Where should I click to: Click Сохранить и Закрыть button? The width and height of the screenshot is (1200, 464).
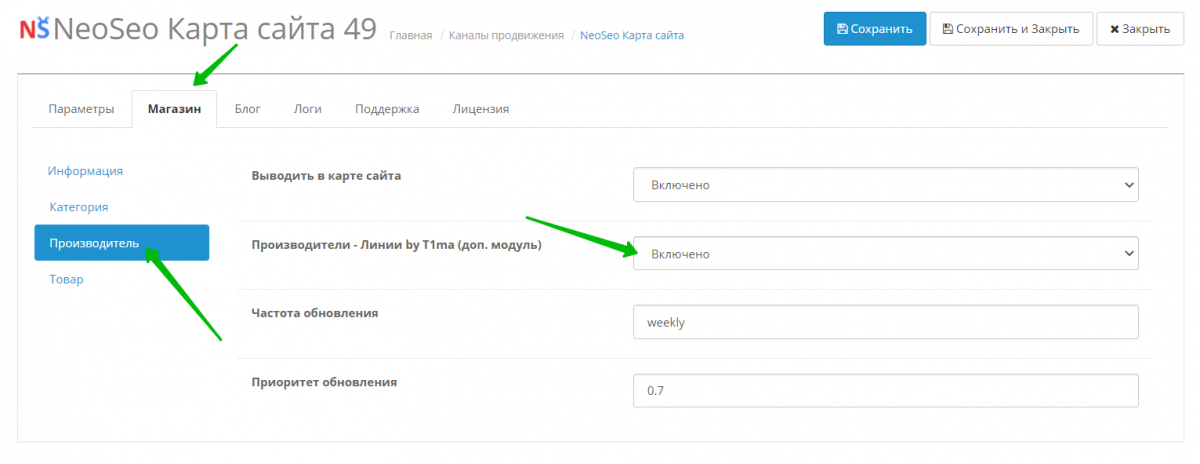tap(1010, 29)
